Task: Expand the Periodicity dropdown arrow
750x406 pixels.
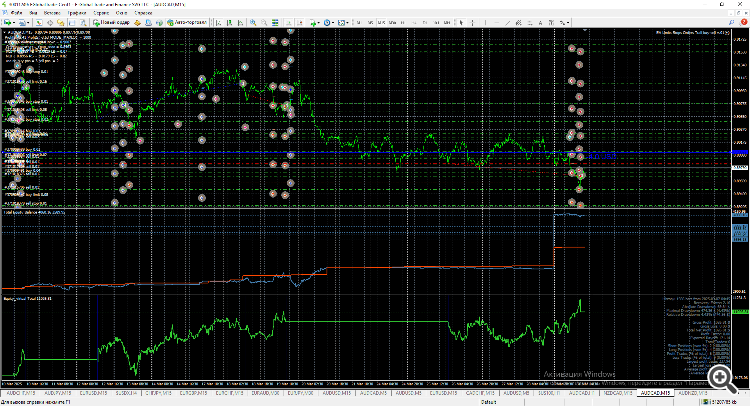Action: 333,22
